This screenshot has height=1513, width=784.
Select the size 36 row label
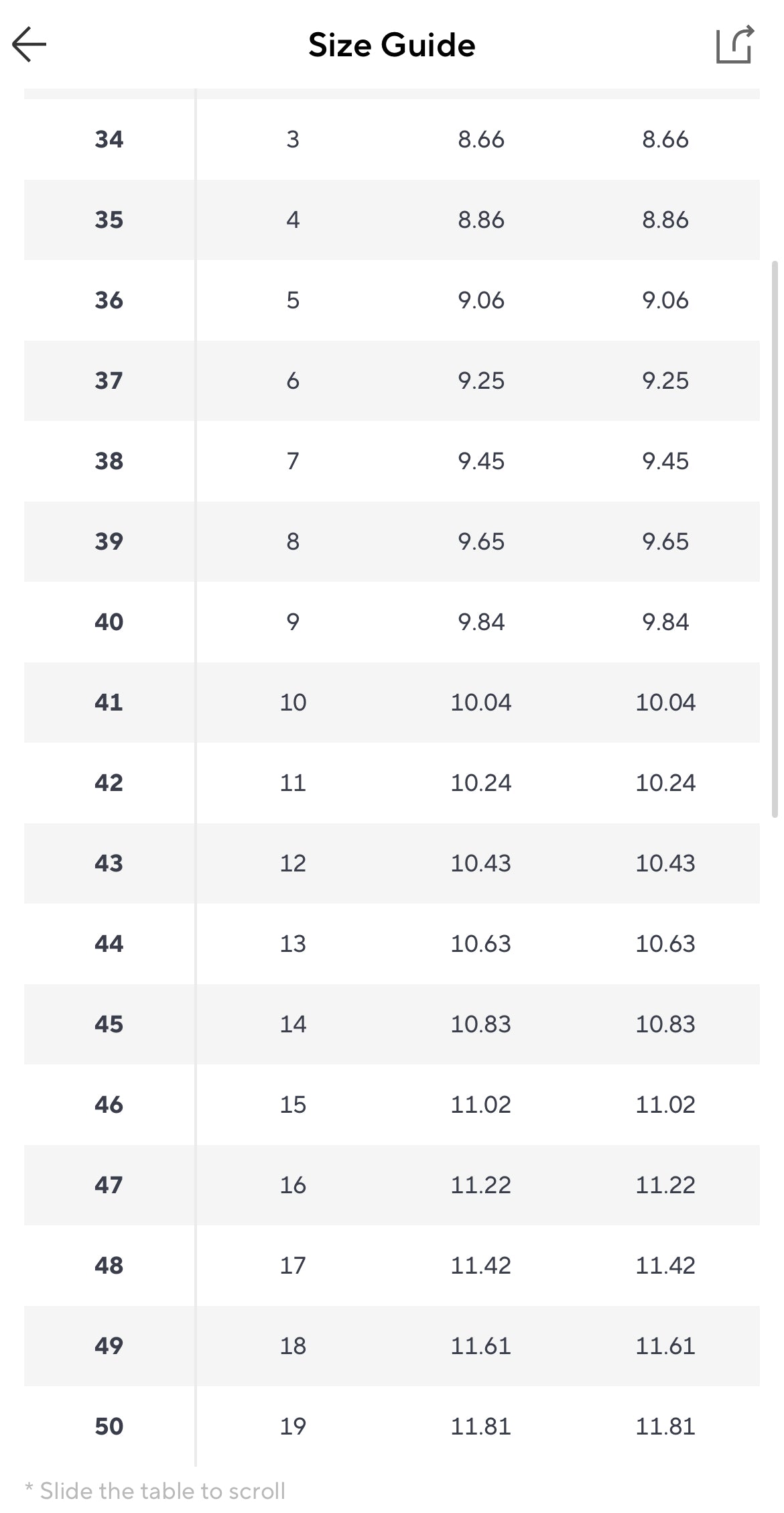(x=109, y=300)
